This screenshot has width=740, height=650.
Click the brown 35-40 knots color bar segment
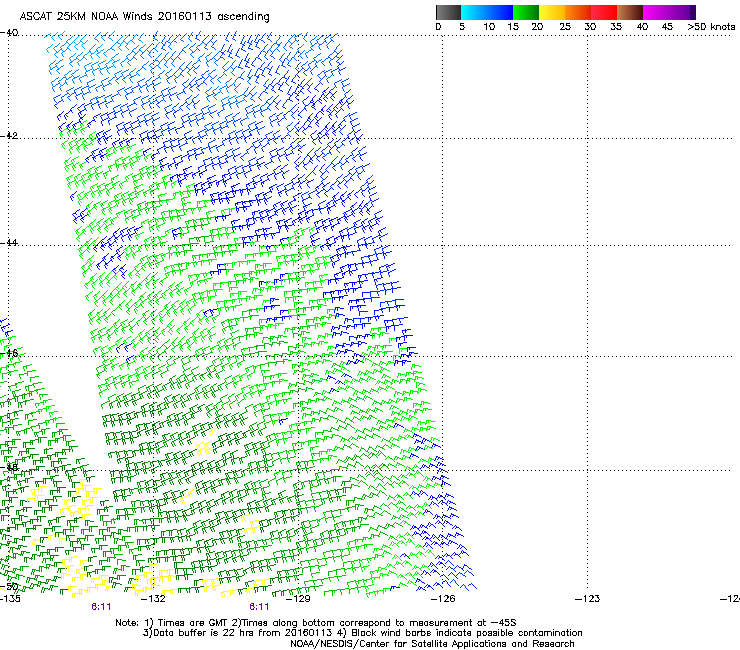[x=630, y=12]
